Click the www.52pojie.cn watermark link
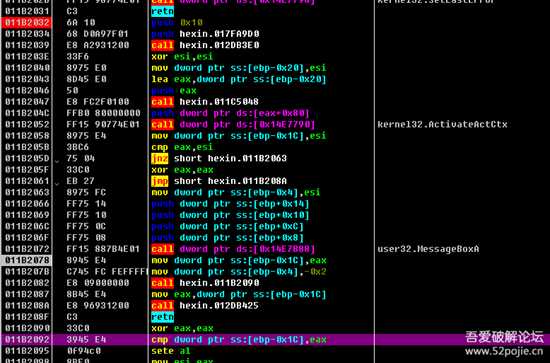This screenshot has width=550, height=363. pos(504,351)
